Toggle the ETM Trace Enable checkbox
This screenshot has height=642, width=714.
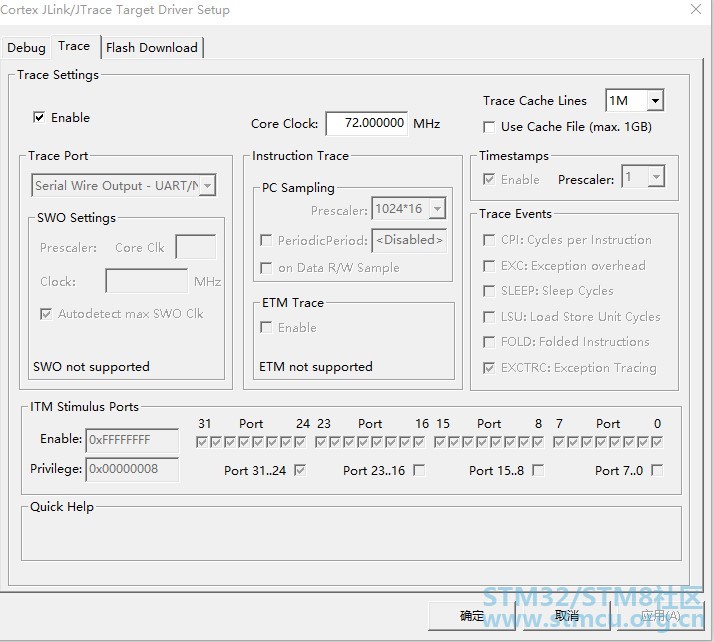coord(266,327)
